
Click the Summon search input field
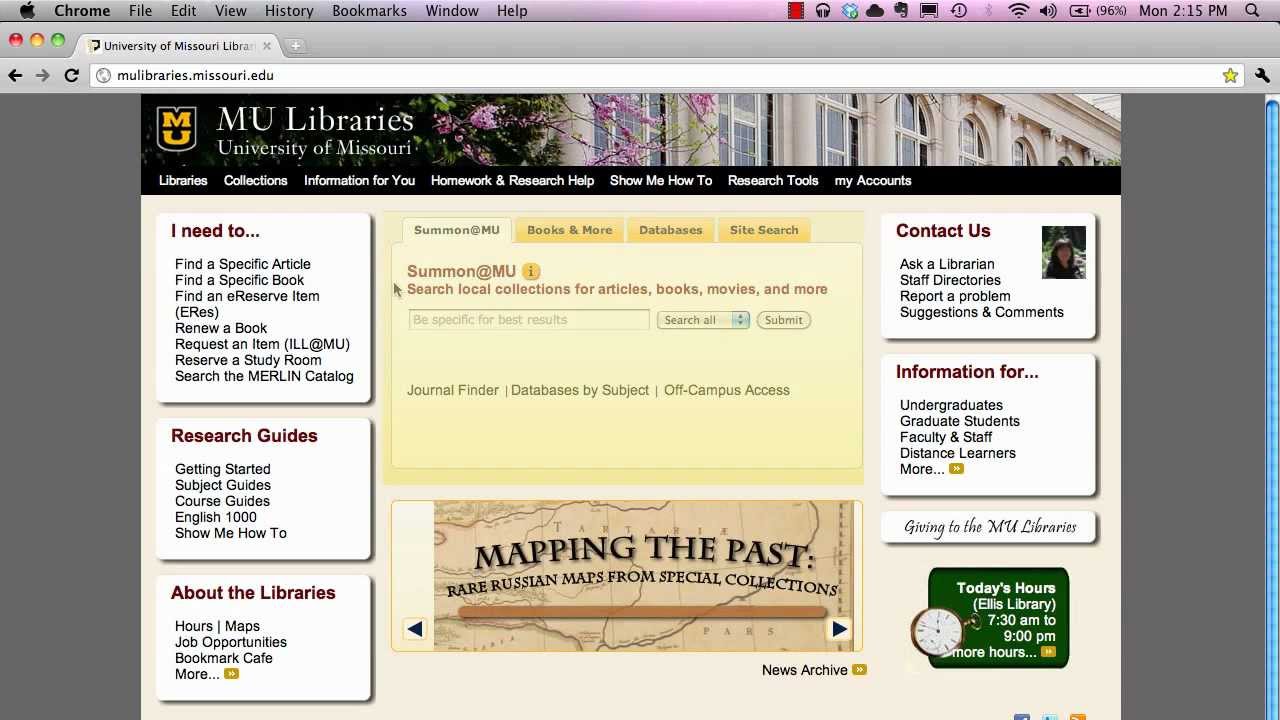(529, 320)
